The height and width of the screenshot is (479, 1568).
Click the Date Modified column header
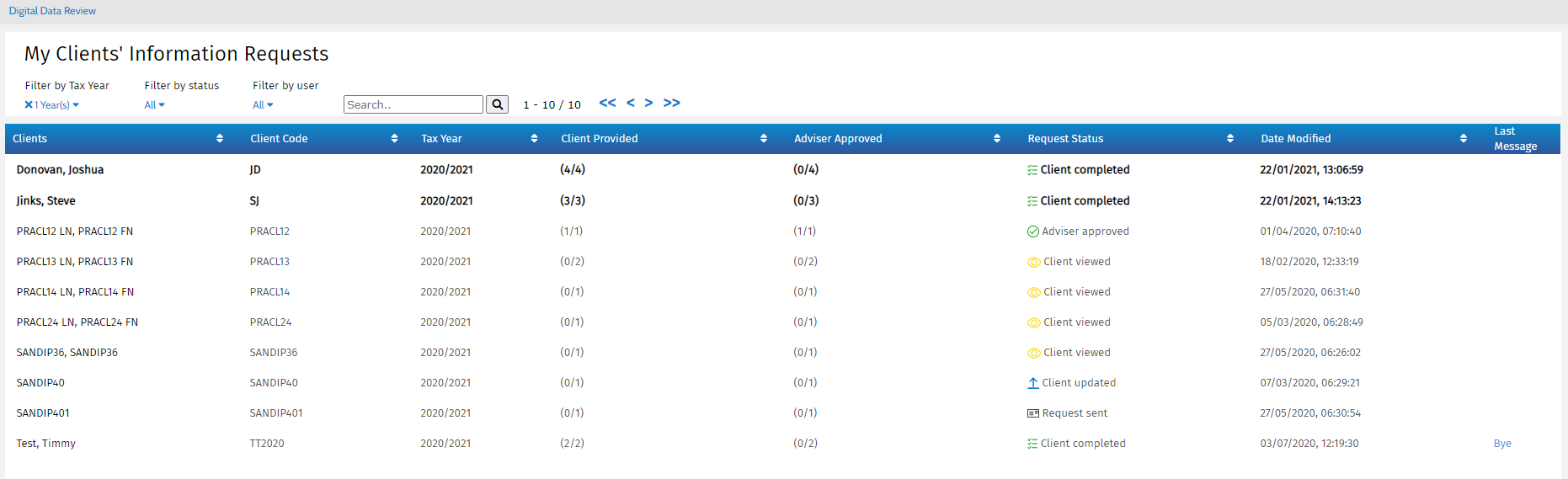pos(1296,139)
